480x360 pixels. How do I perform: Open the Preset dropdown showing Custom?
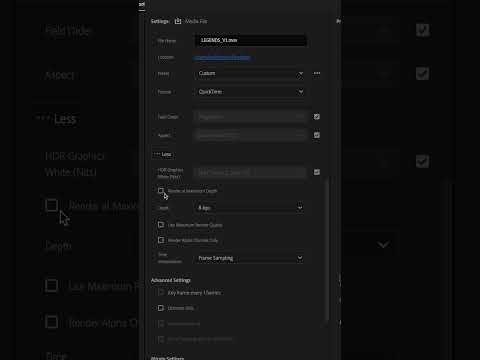250,73
